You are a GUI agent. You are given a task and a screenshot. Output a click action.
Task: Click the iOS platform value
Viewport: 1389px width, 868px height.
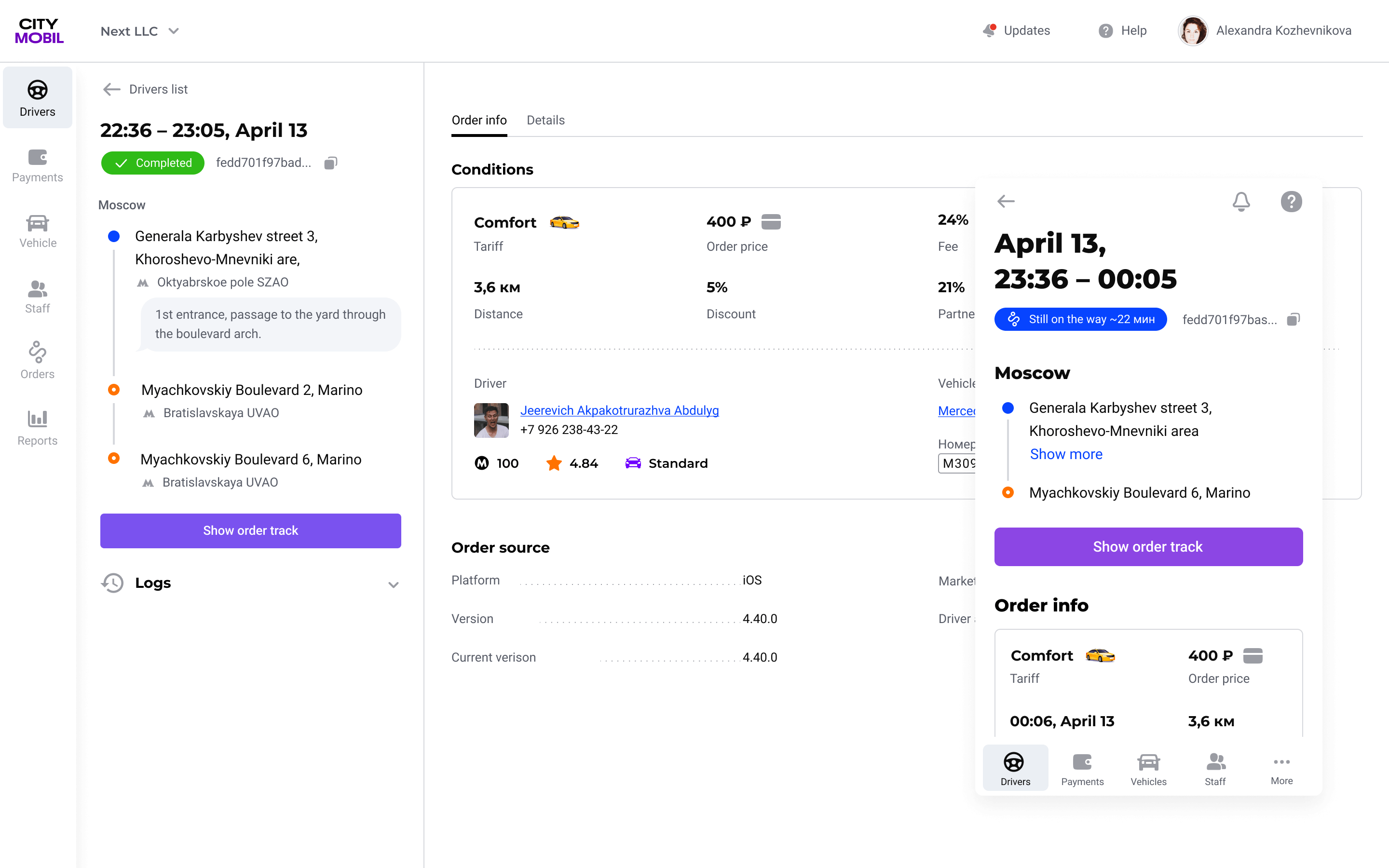(752, 581)
